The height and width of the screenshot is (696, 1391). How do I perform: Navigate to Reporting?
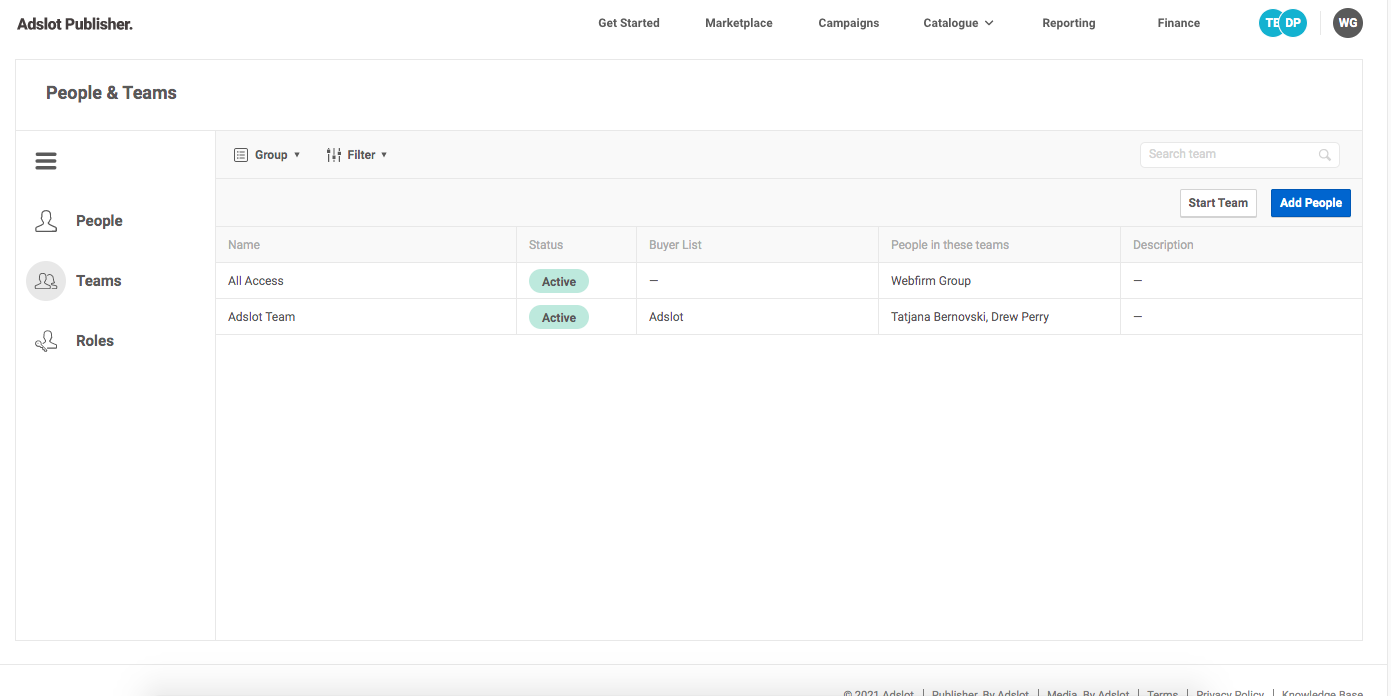click(x=1068, y=23)
